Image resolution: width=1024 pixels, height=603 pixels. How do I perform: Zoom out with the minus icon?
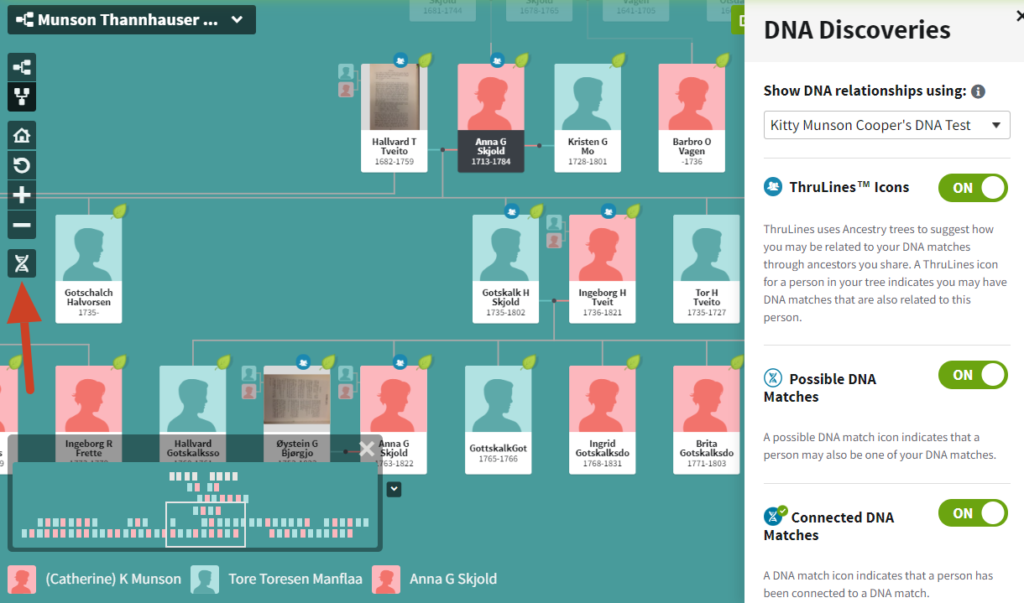click(x=22, y=225)
